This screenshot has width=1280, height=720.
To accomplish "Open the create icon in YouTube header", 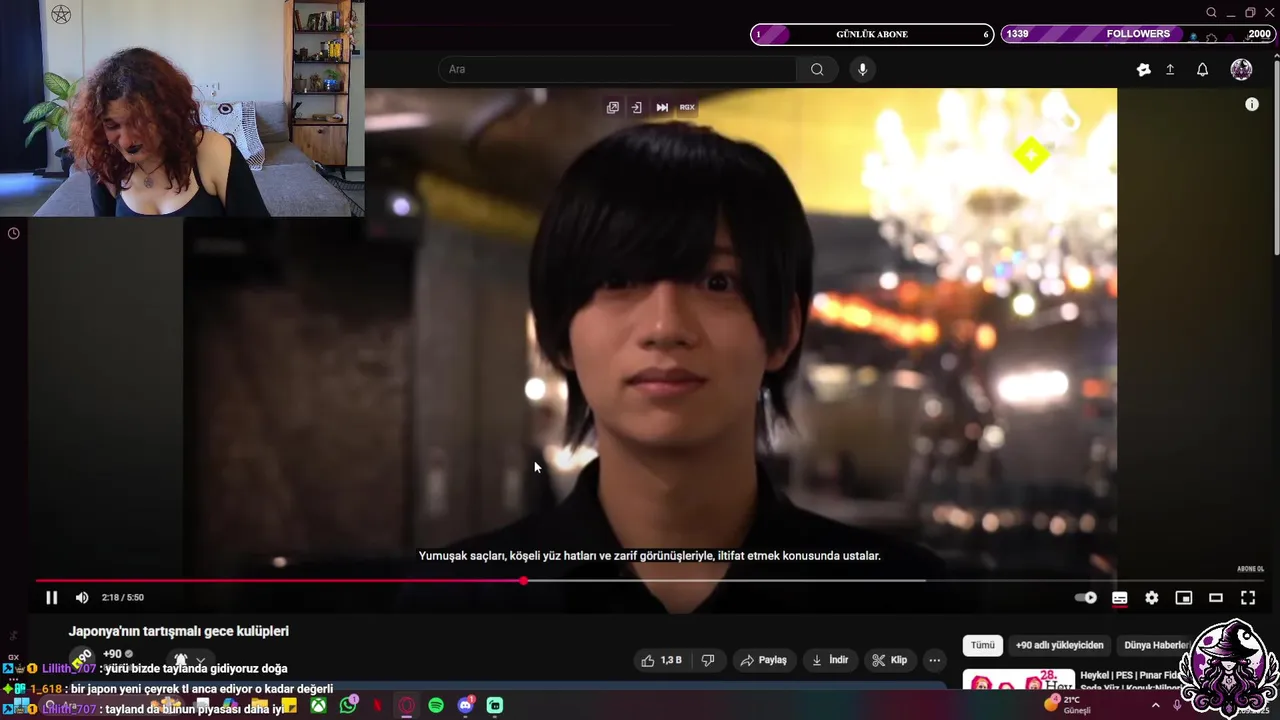I will click(1144, 70).
